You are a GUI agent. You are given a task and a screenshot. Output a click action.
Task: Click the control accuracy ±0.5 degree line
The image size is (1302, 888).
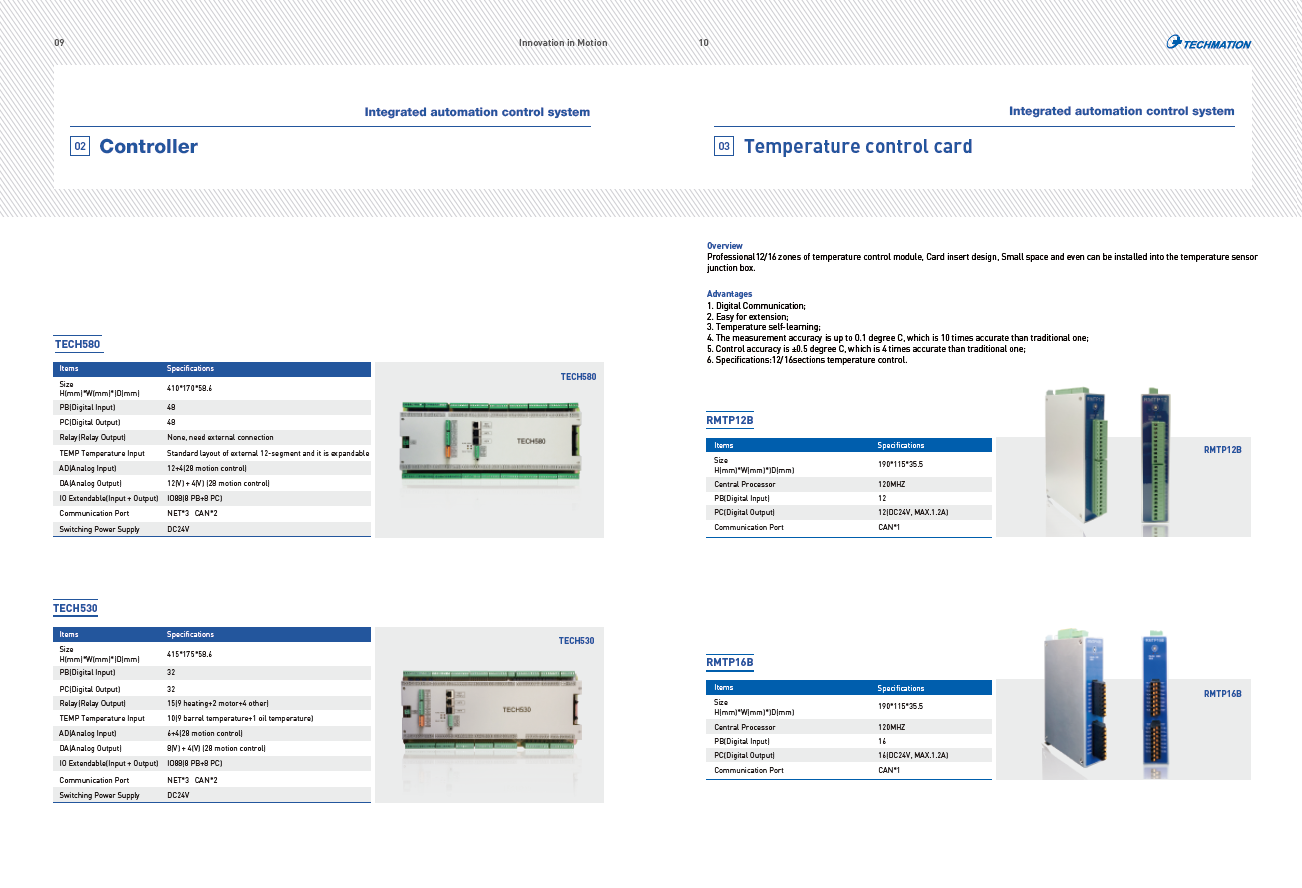(x=866, y=349)
